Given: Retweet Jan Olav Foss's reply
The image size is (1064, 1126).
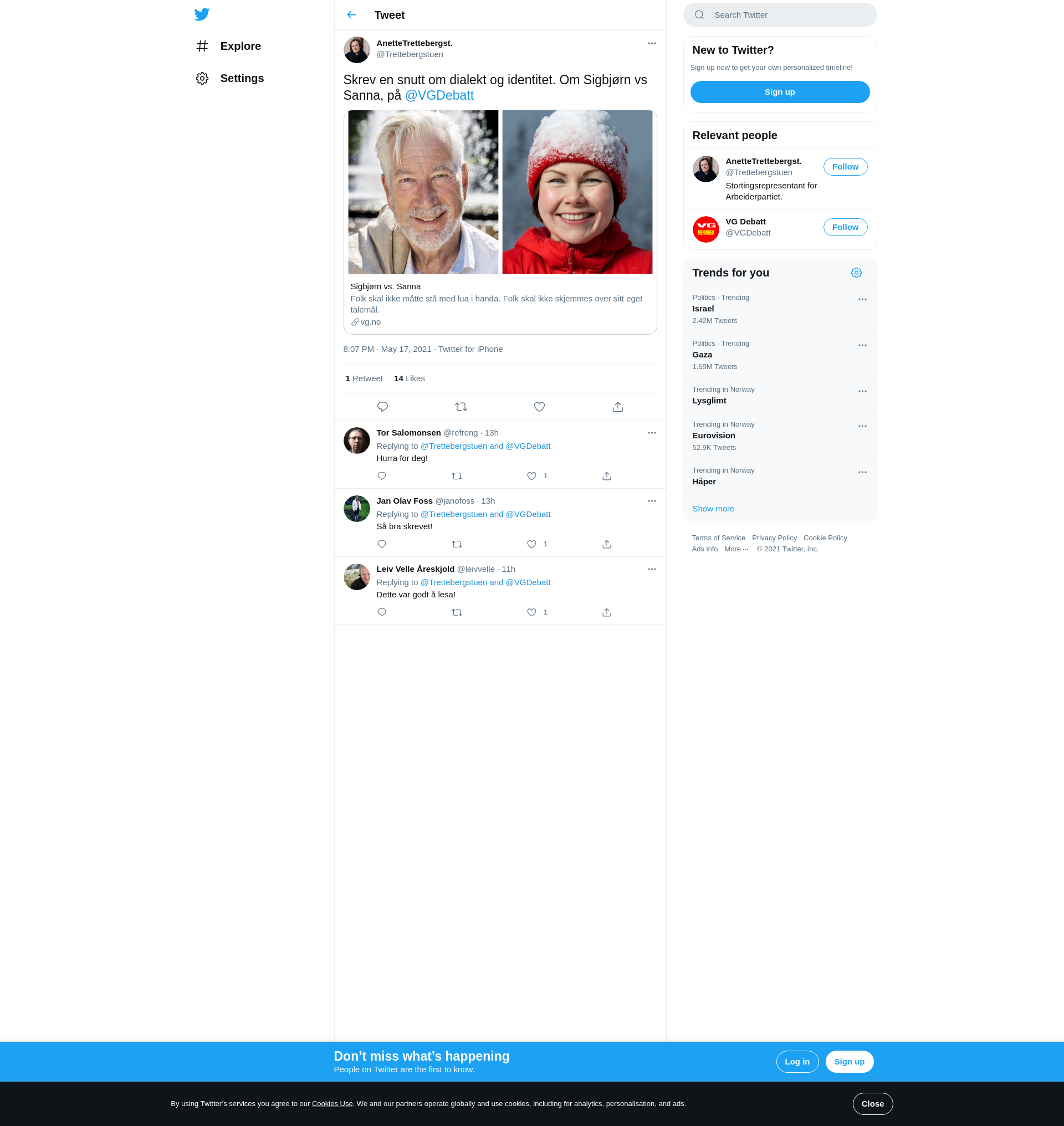Looking at the screenshot, I should [x=457, y=544].
